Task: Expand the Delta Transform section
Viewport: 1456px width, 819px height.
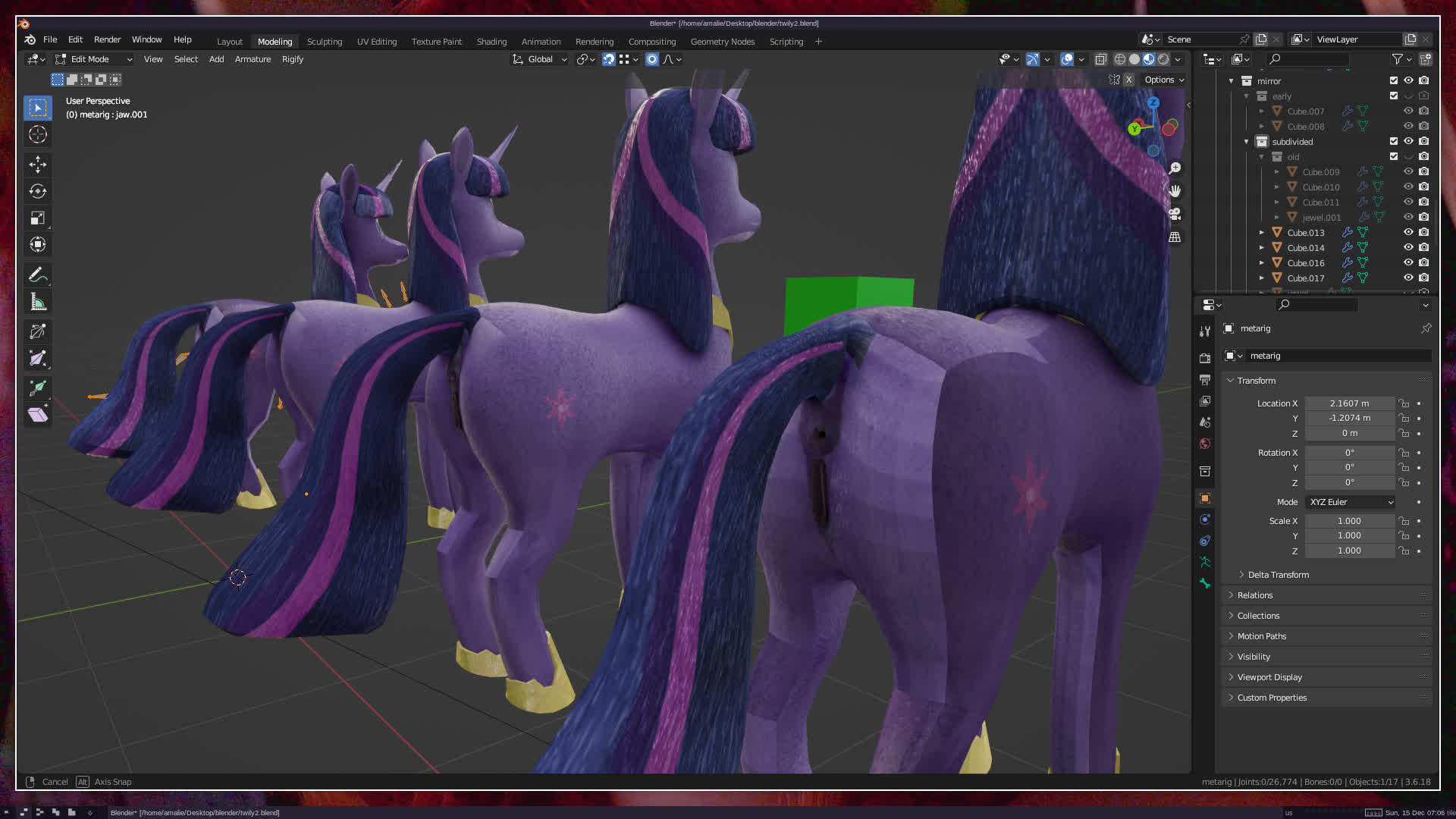Action: click(x=1278, y=575)
